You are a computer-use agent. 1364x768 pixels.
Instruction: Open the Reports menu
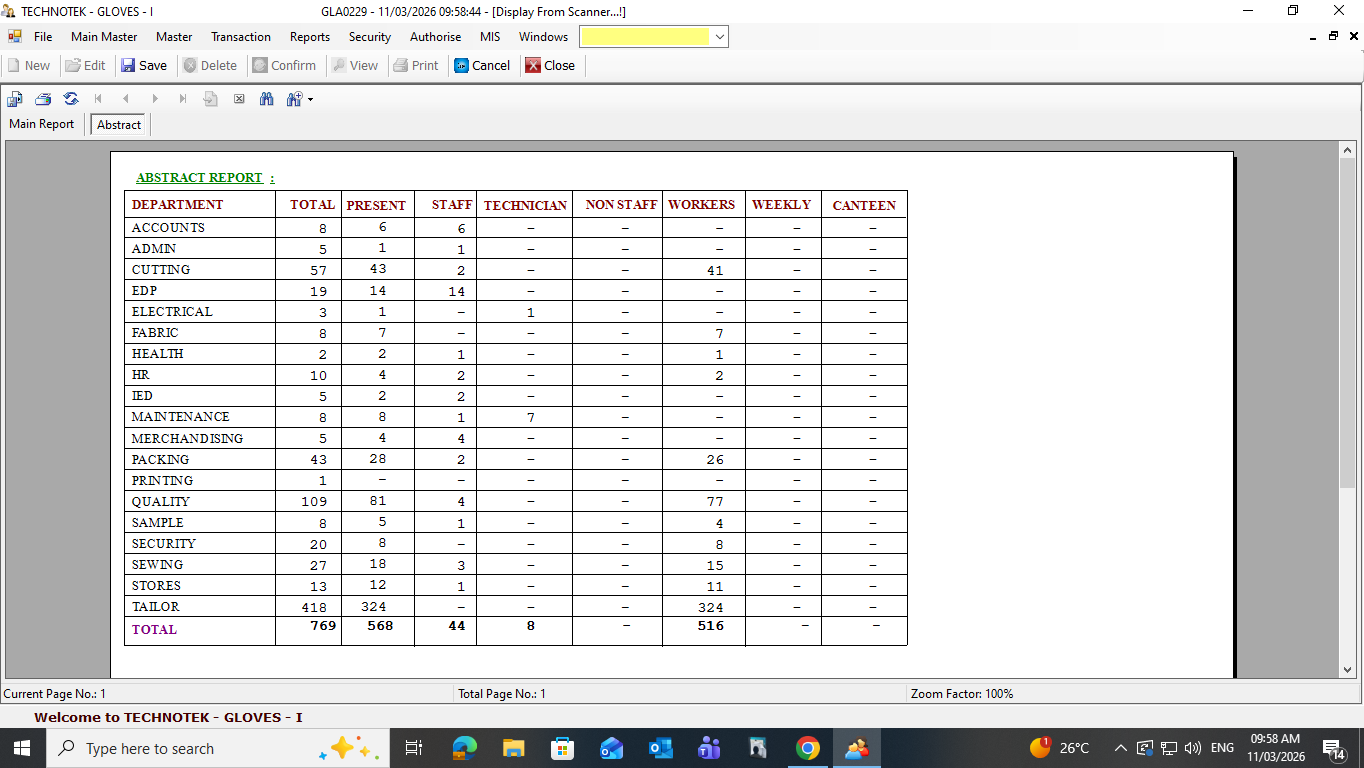[x=310, y=37]
